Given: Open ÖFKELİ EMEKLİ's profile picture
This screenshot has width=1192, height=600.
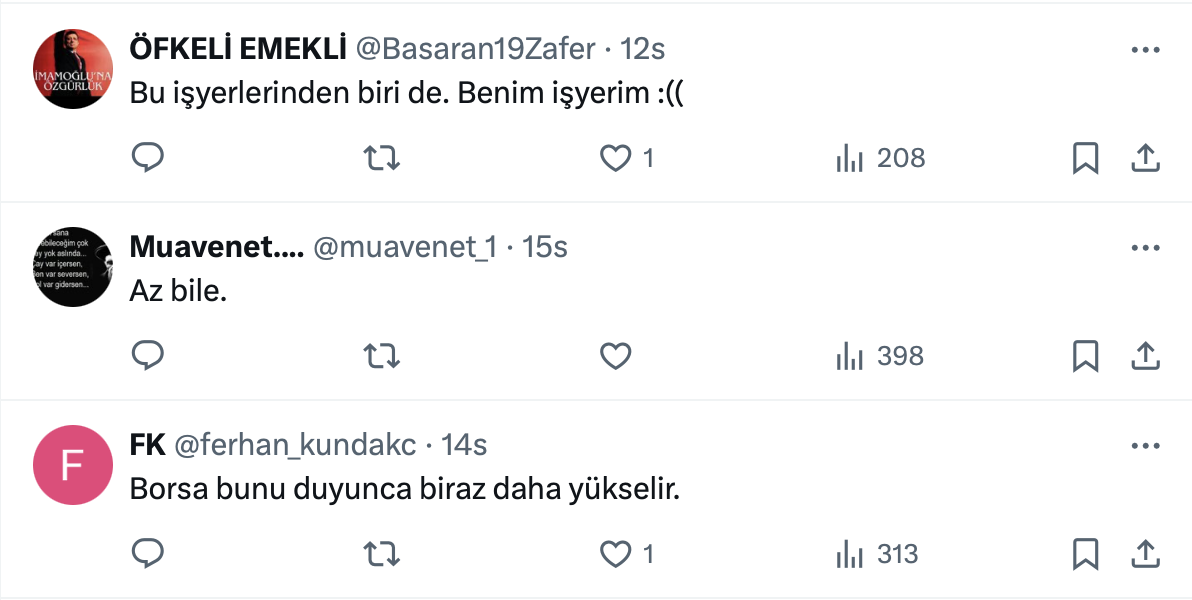Looking at the screenshot, I should [73, 69].
